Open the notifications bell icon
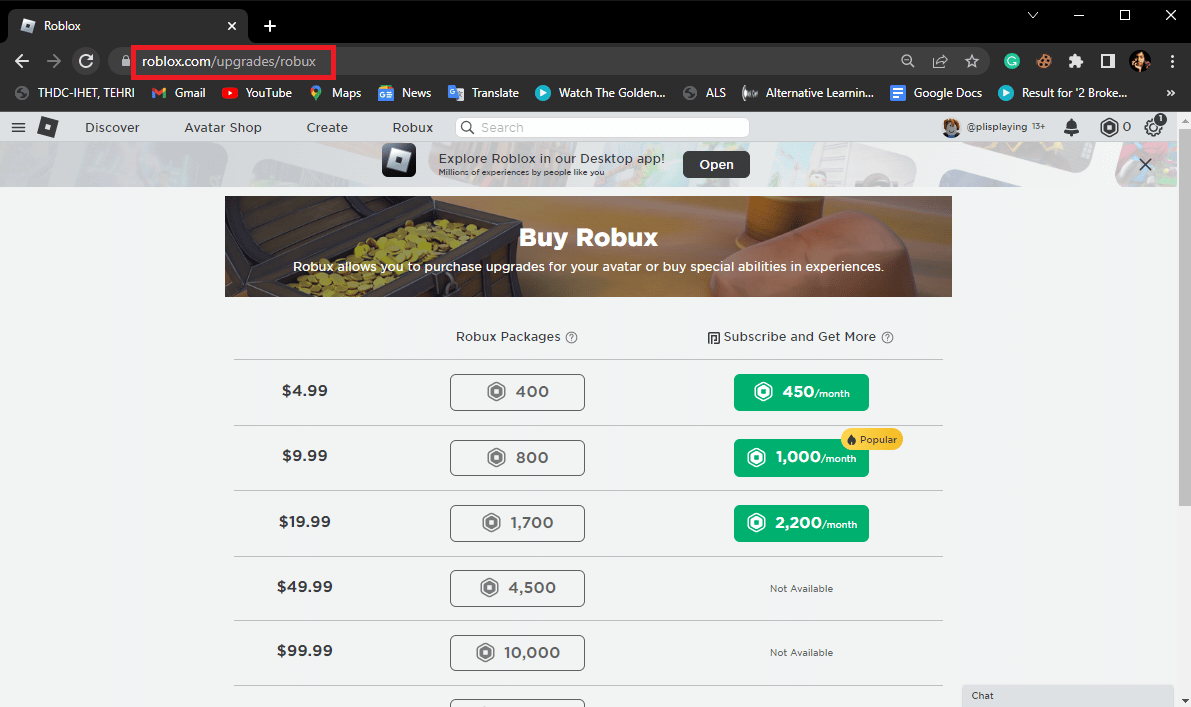This screenshot has height=707, width=1191. (1071, 128)
